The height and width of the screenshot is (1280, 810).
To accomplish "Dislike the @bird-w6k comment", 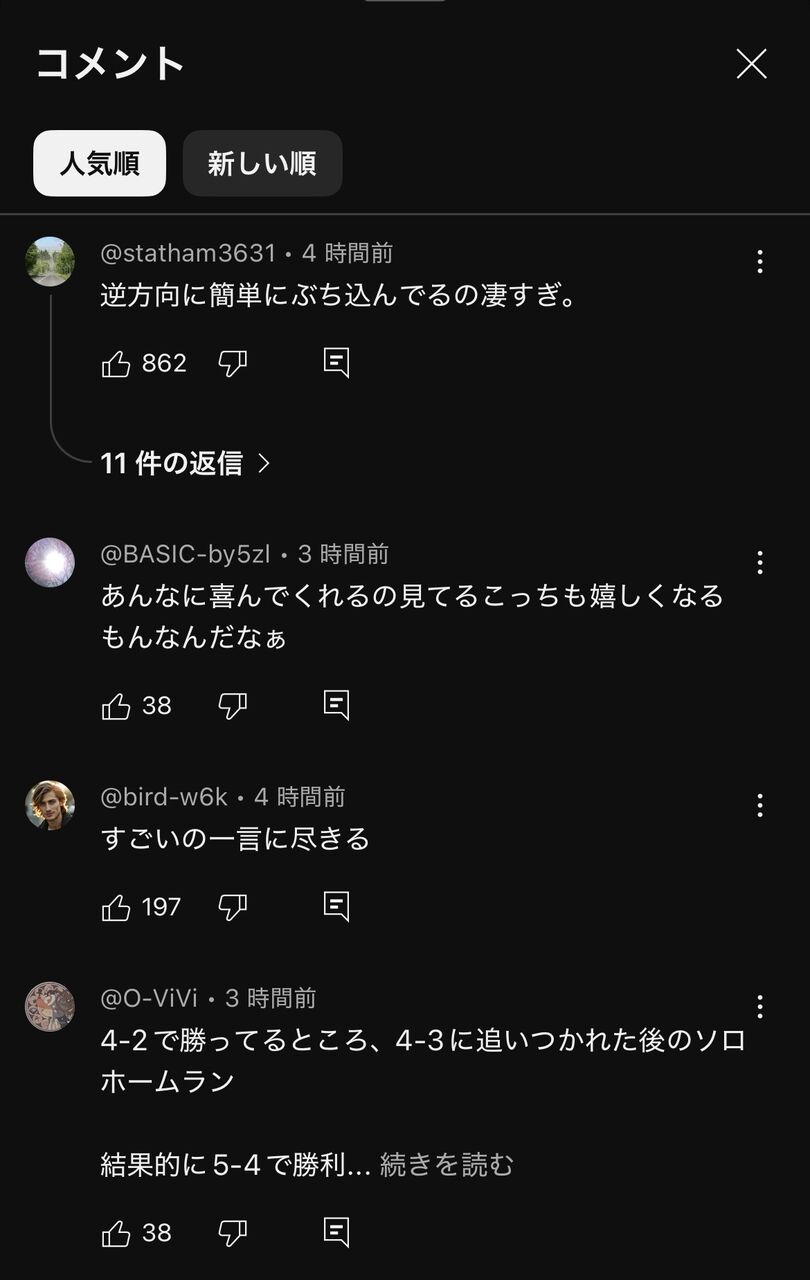I will click(x=232, y=907).
